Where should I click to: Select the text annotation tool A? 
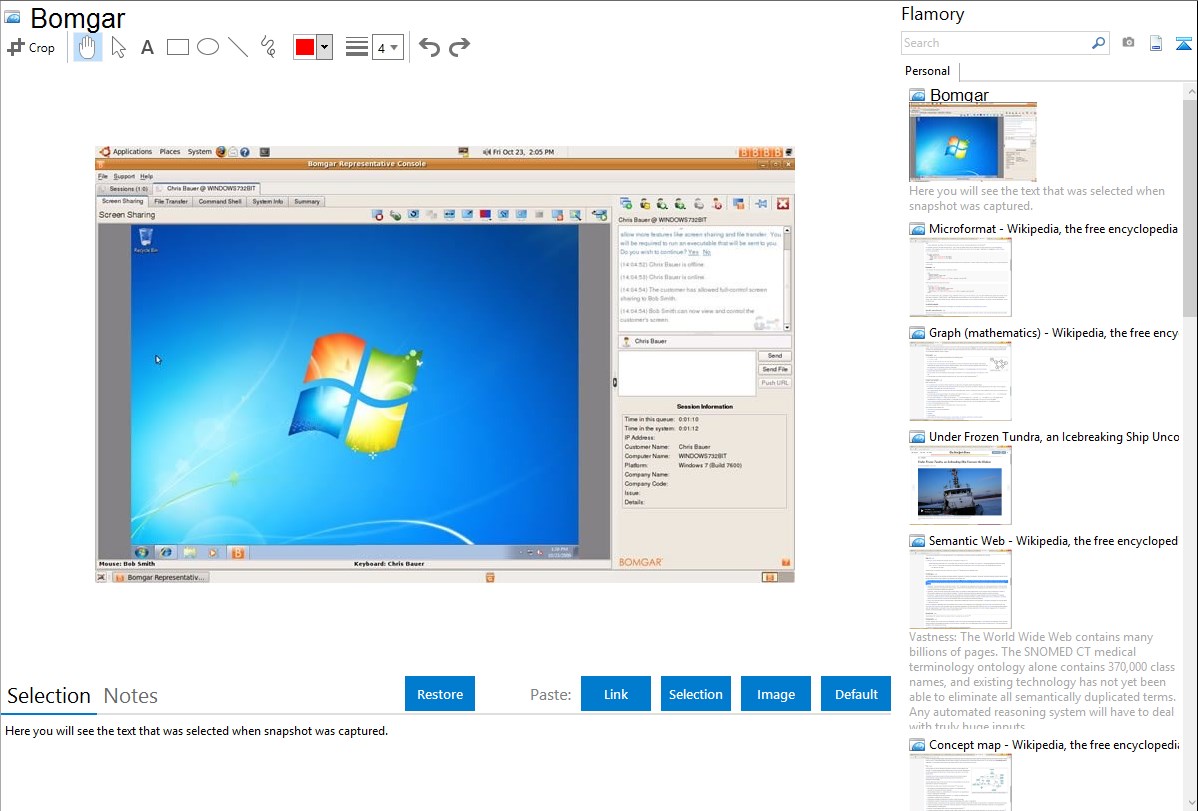(147, 47)
